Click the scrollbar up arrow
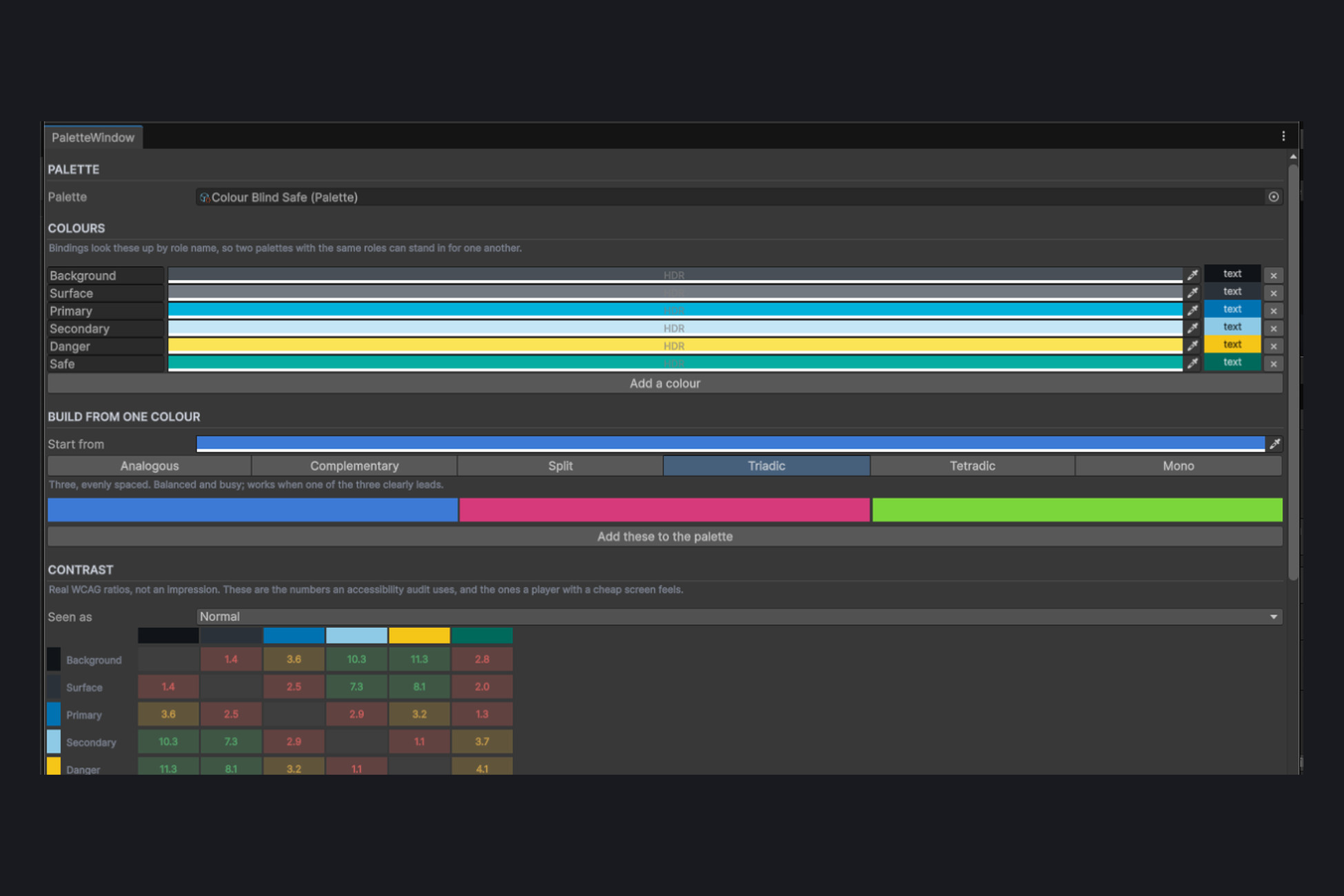1344x896 pixels. 1293,157
